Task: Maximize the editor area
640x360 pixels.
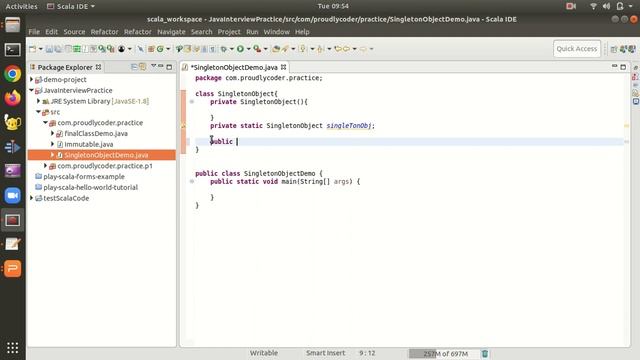Action: coord(623,67)
